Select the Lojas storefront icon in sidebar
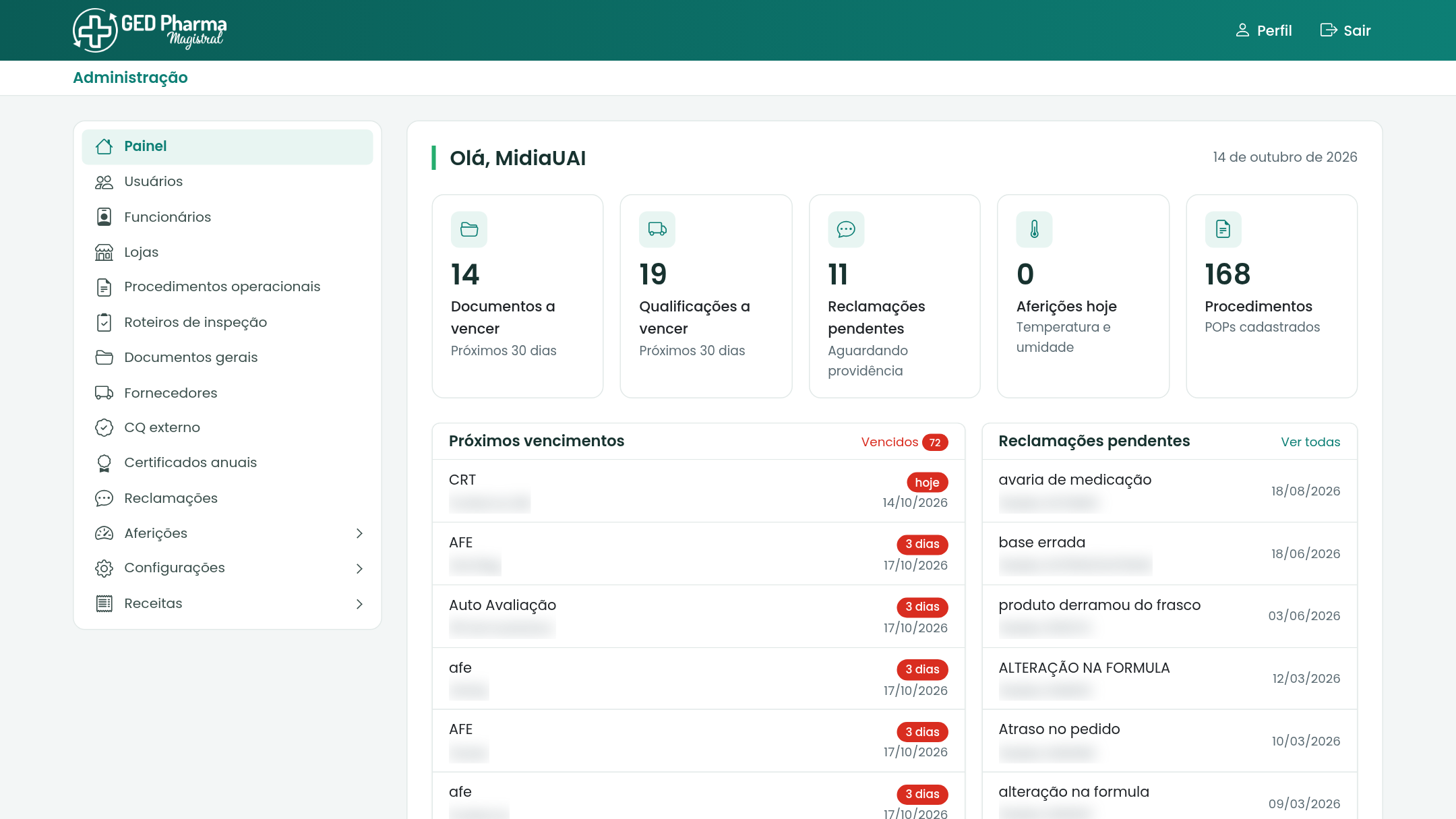This screenshot has height=819, width=1456. (104, 252)
